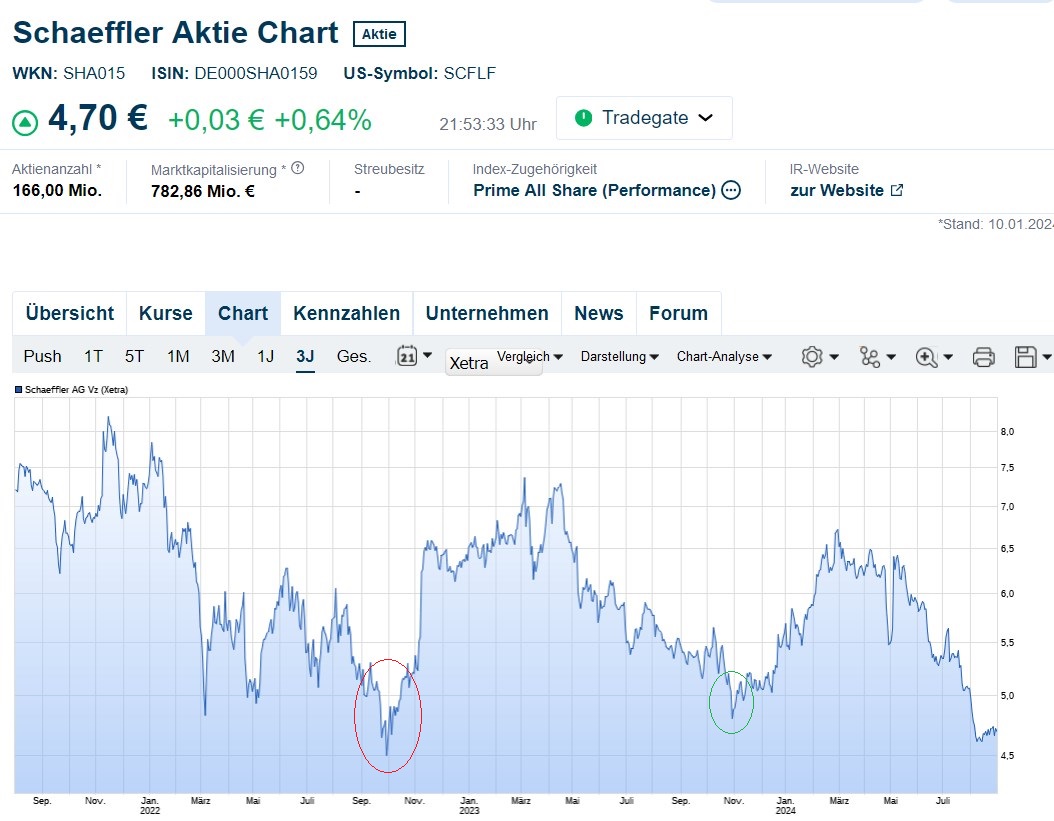Switch to the News tab
The height and width of the screenshot is (821, 1054).
[598, 313]
